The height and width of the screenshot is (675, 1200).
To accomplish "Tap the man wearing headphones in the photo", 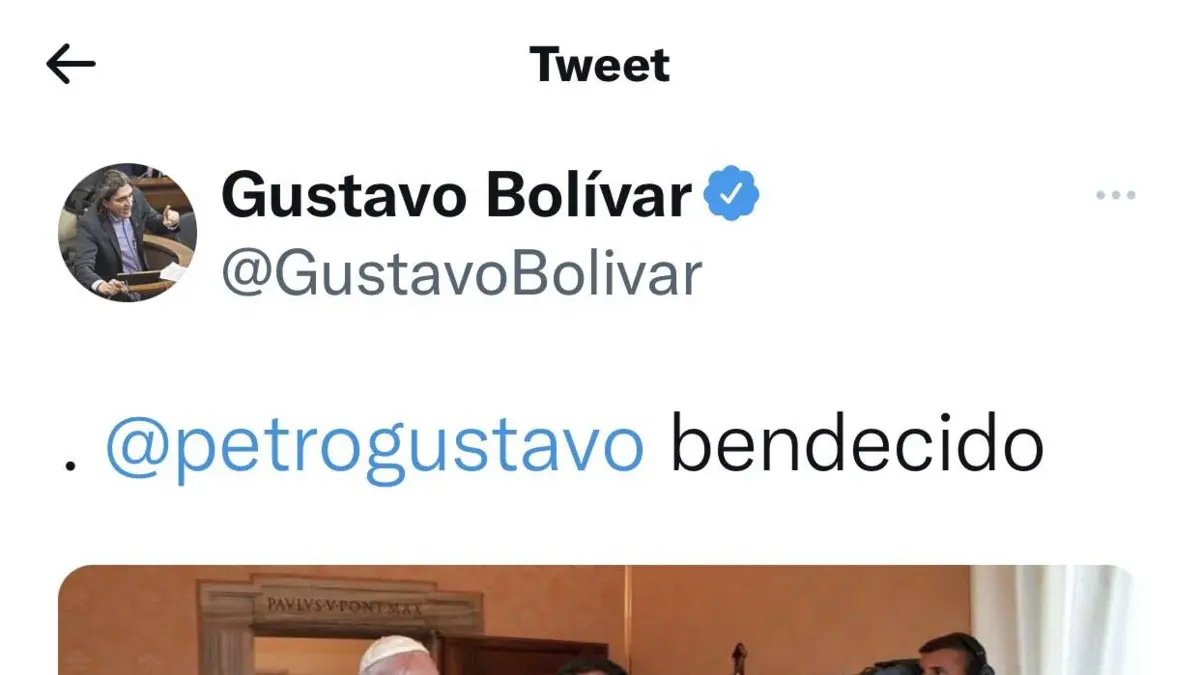I will point(950,655).
